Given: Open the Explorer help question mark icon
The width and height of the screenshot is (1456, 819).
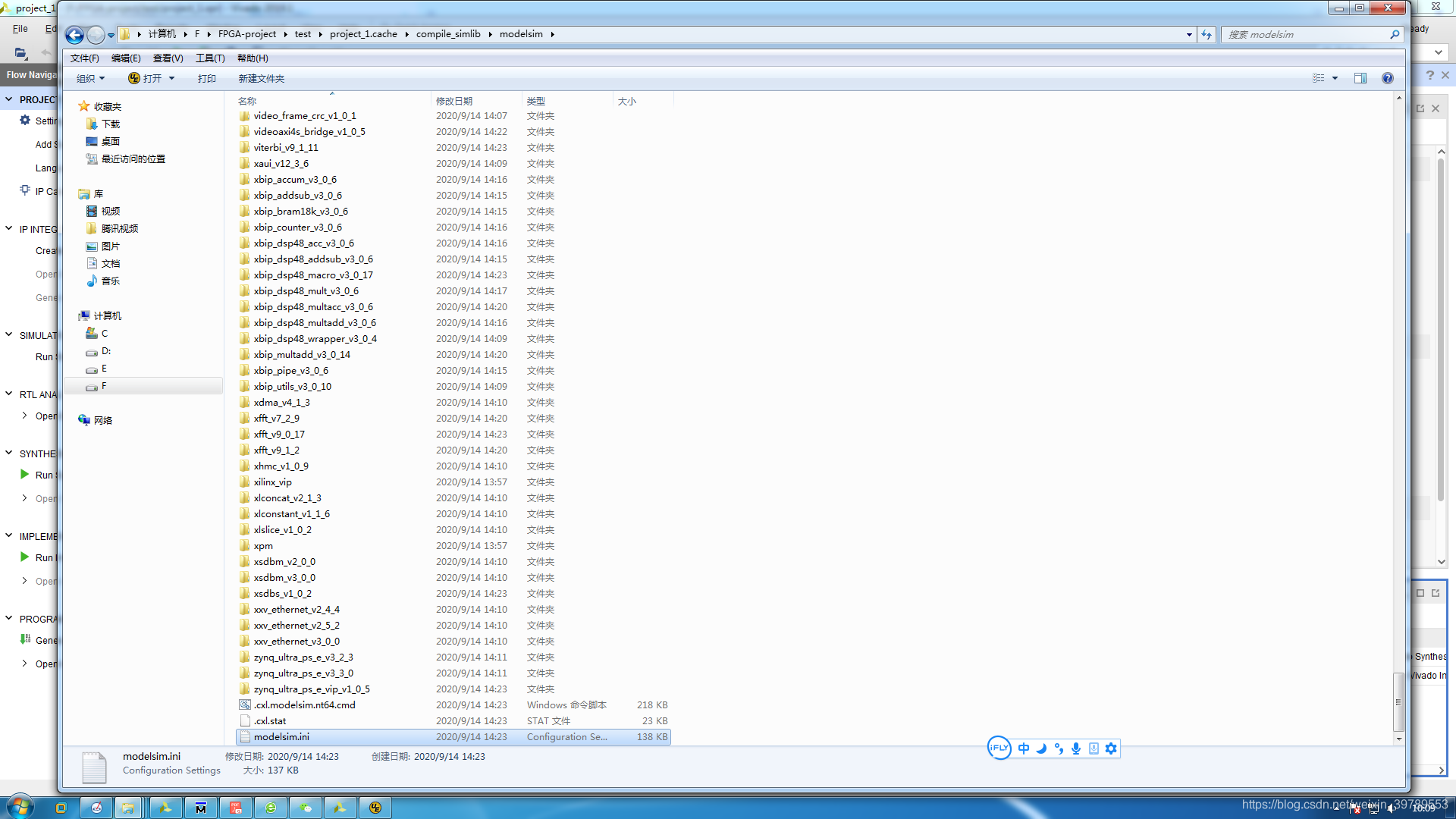Looking at the screenshot, I should (1387, 78).
